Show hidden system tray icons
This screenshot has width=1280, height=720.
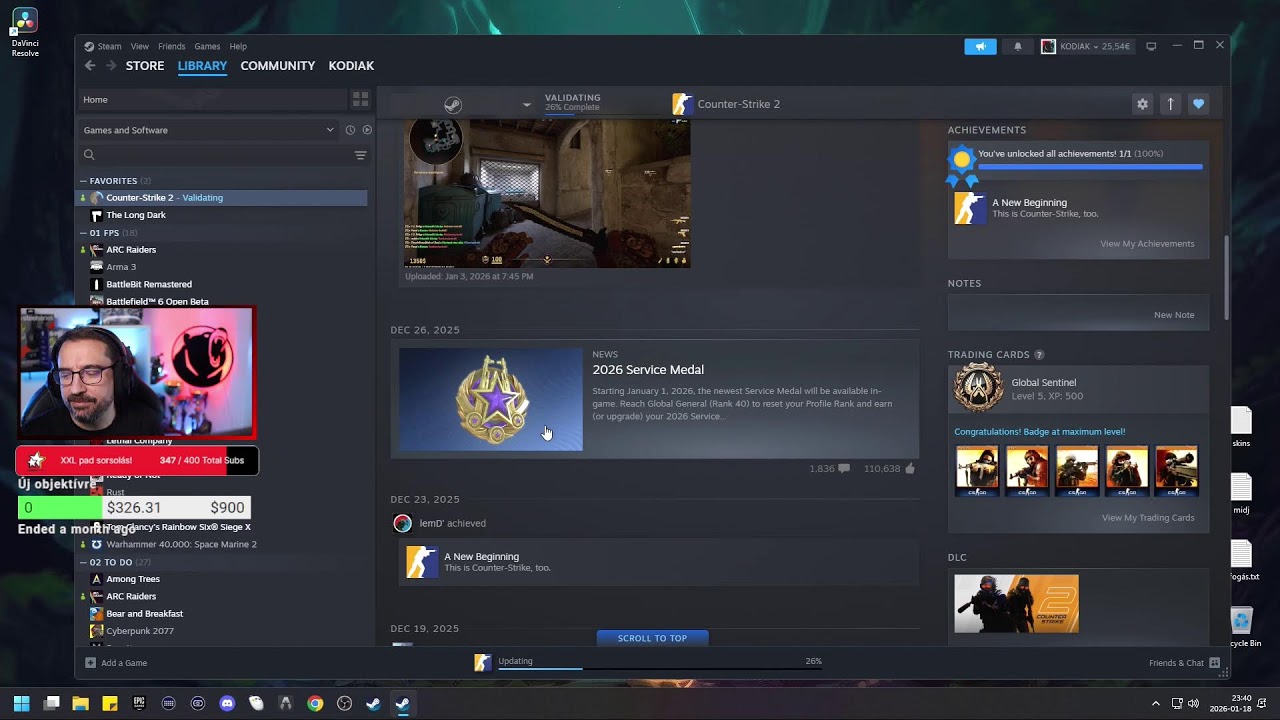coord(1156,703)
